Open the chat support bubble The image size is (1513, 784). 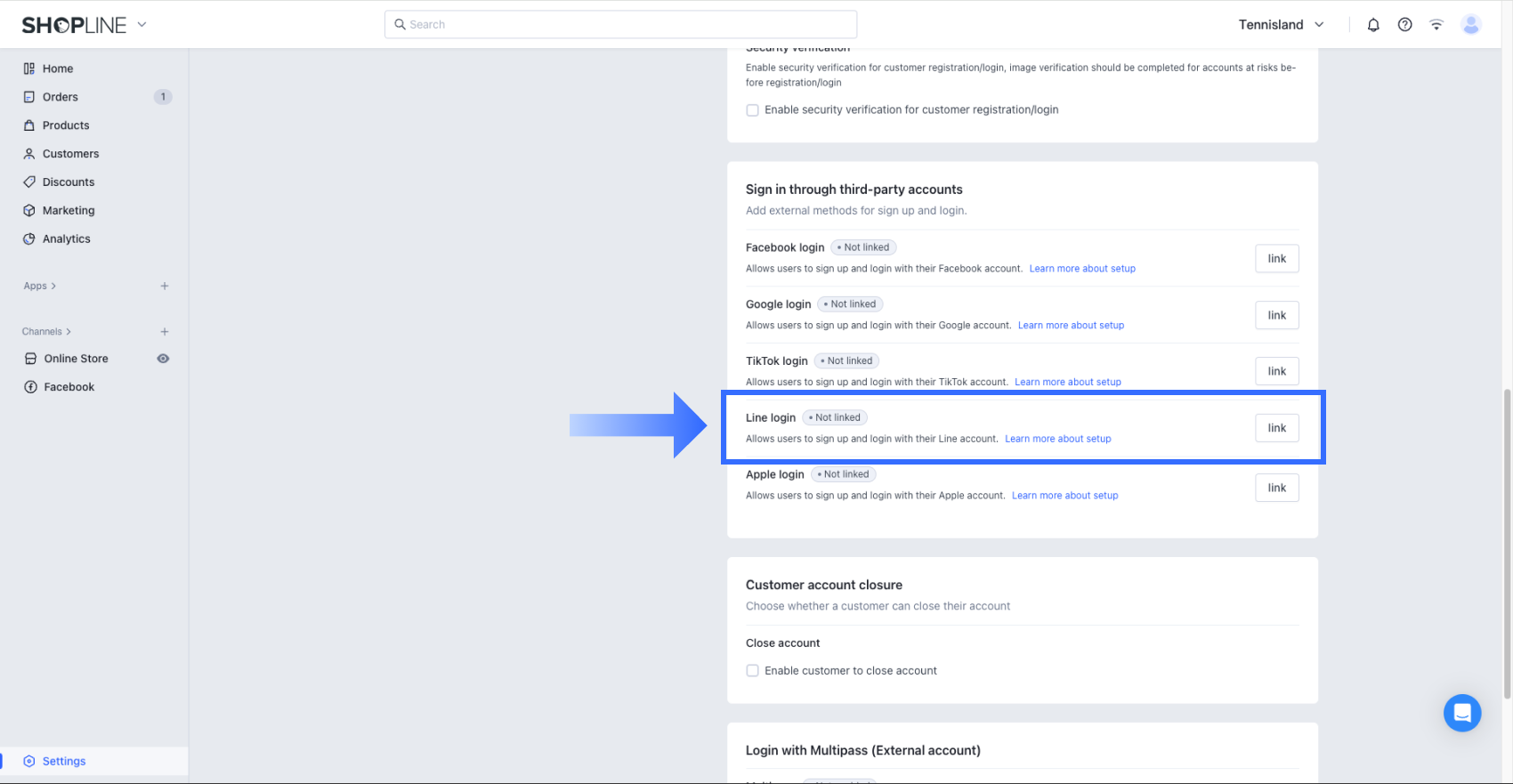(1462, 713)
